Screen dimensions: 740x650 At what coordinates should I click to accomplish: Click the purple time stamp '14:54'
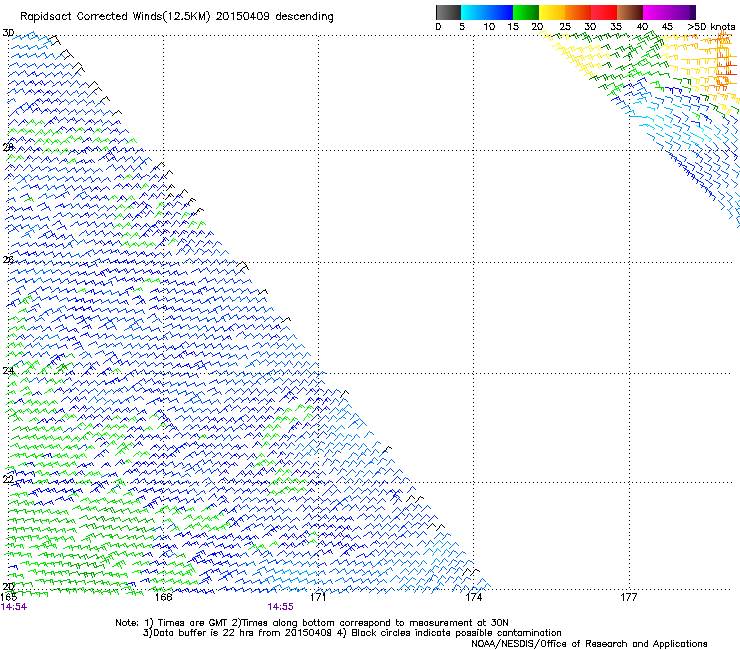14,607
